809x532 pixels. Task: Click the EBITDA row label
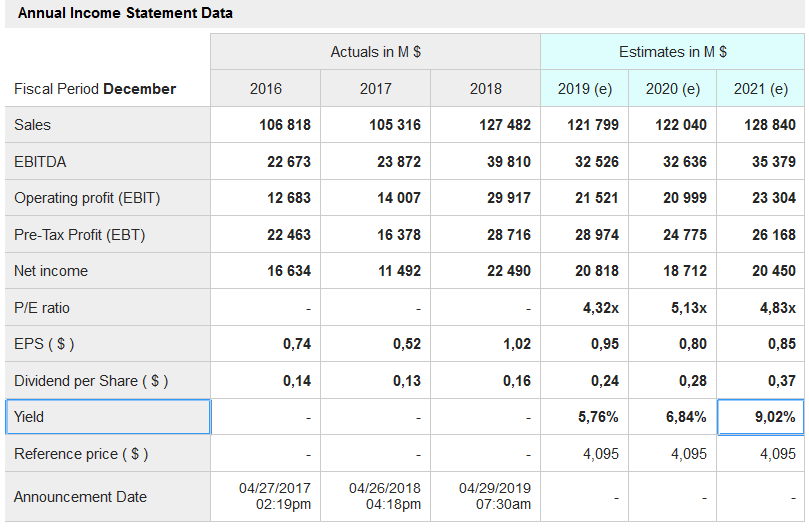40,161
